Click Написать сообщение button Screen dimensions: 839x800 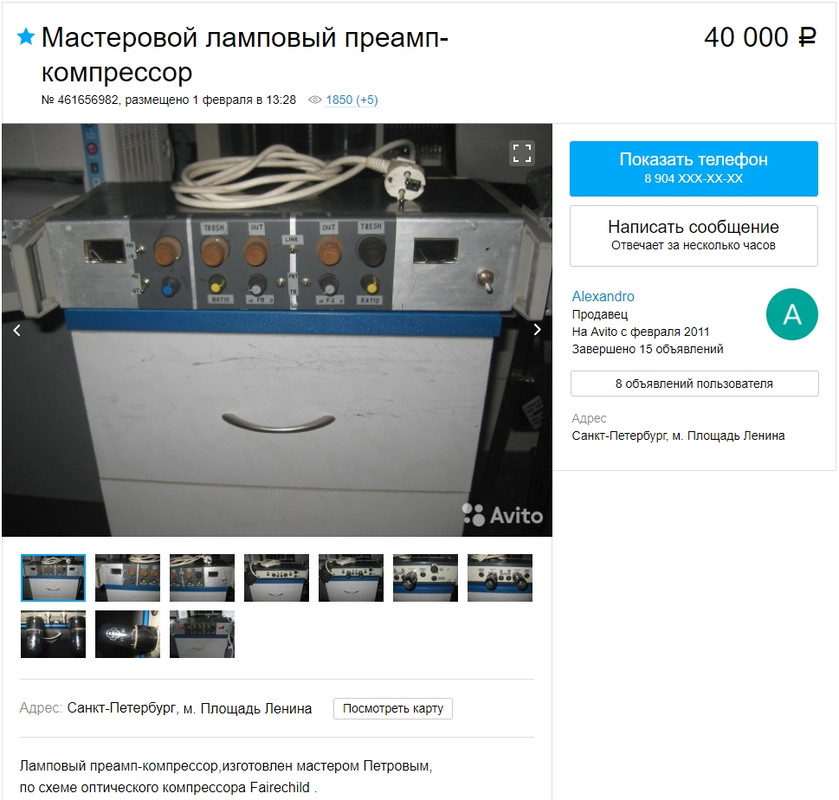click(x=693, y=235)
